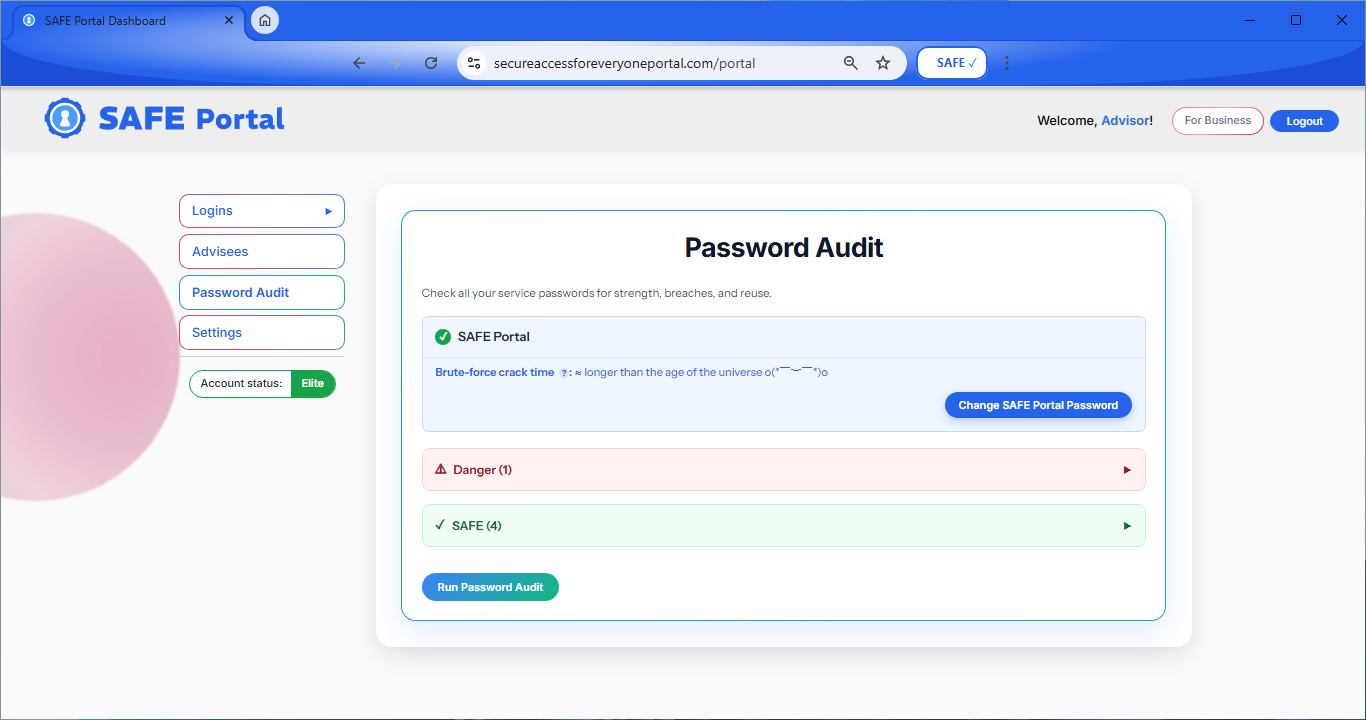The image size is (1366, 720).
Task: Click the zoom magnifier icon in address bar
Action: pyautogui.click(x=851, y=63)
